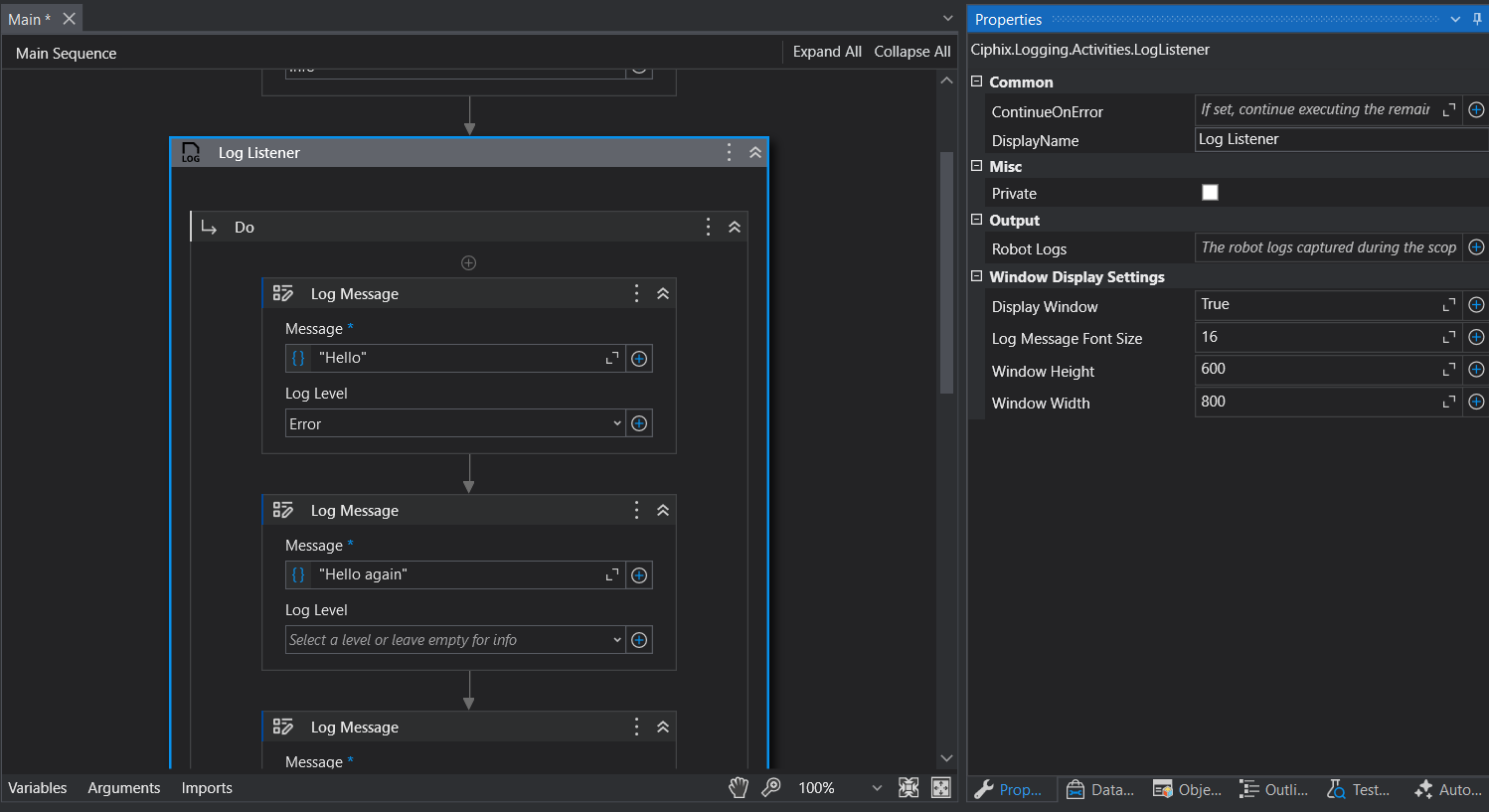Collapse the third Log Message activity
The image size is (1489, 812).
tap(663, 727)
